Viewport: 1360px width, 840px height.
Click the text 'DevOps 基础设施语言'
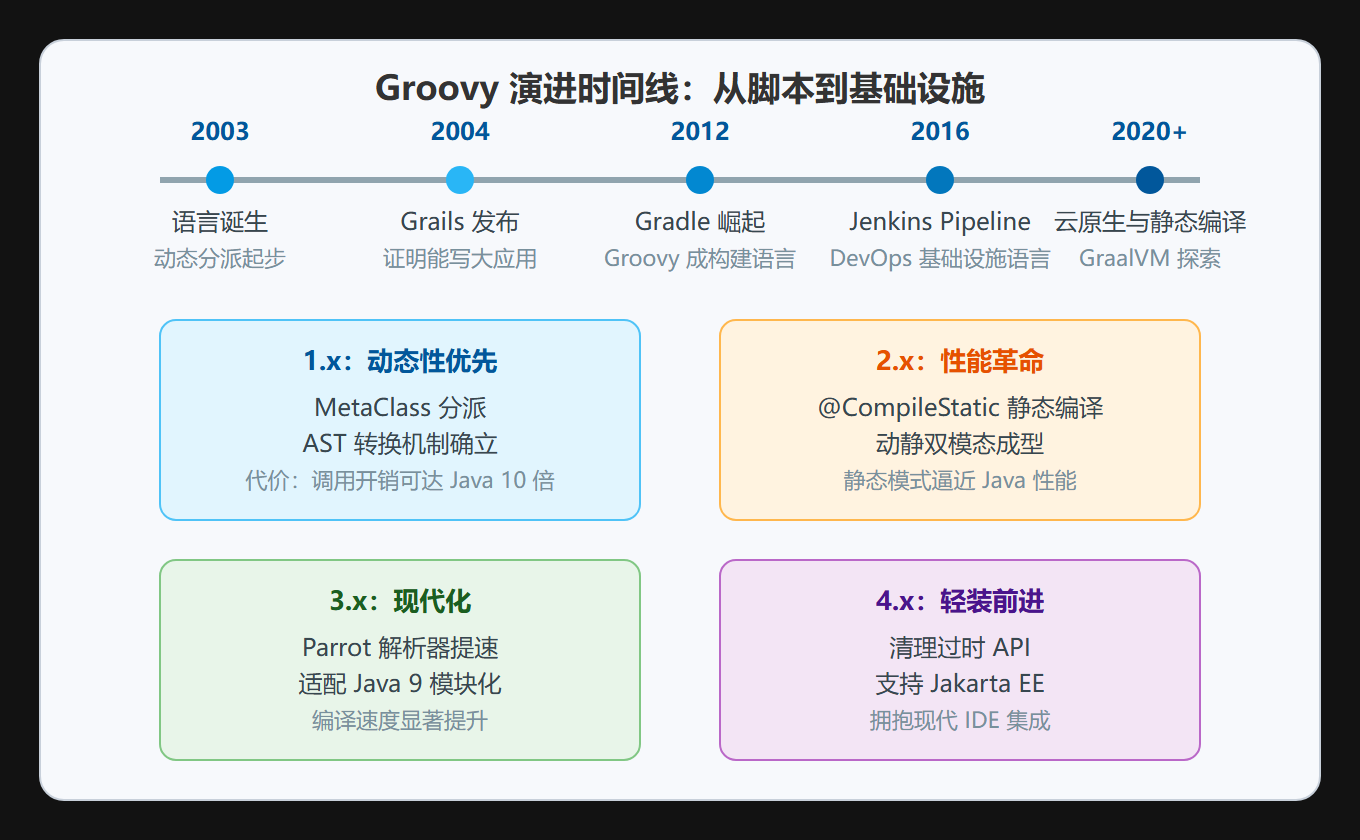pos(940,259)
